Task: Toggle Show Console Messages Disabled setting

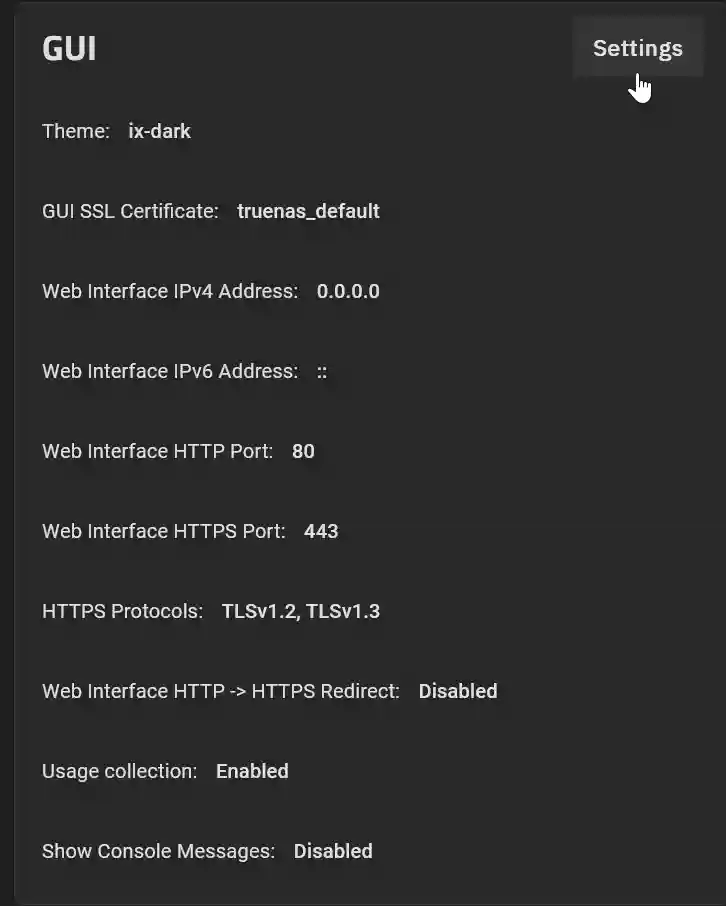Action: (x=333, y=851)
